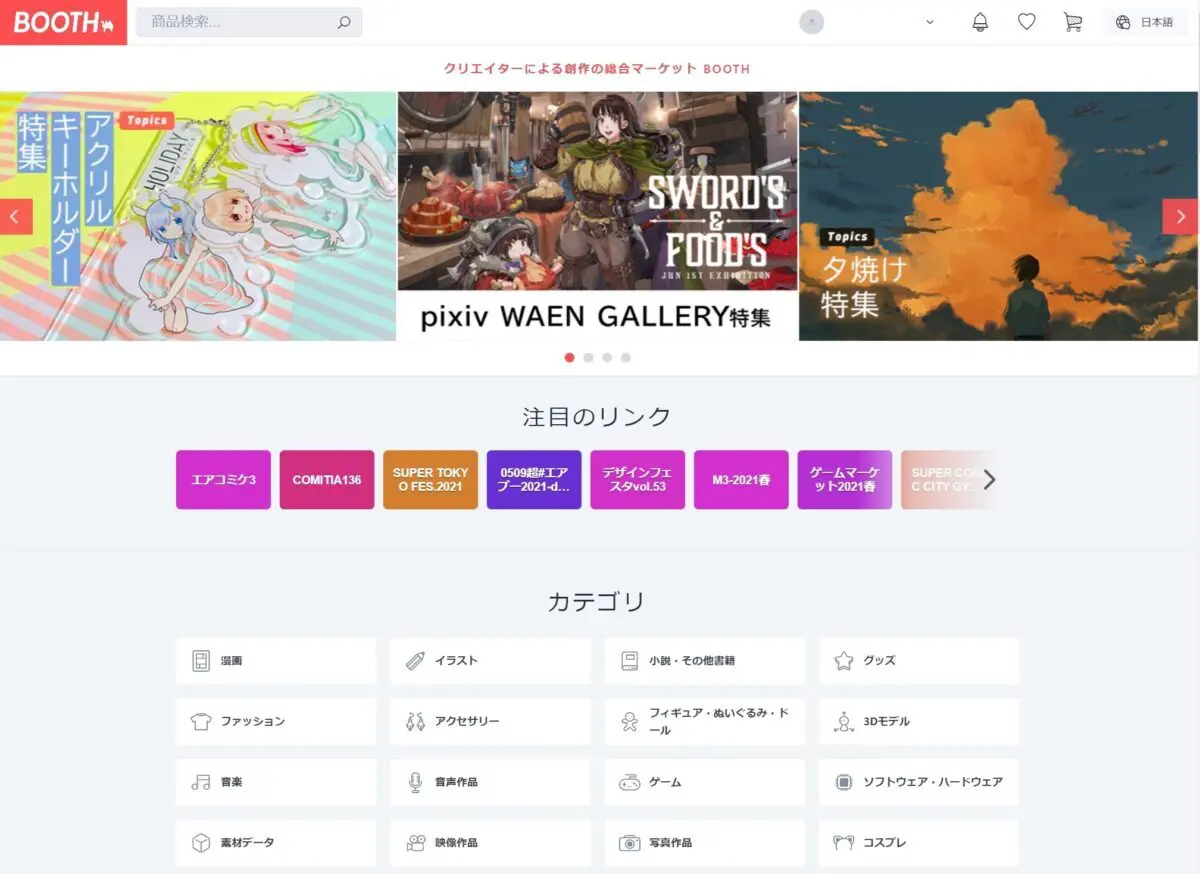
Task: Open the コスプレ category
Action: (919, 843)
